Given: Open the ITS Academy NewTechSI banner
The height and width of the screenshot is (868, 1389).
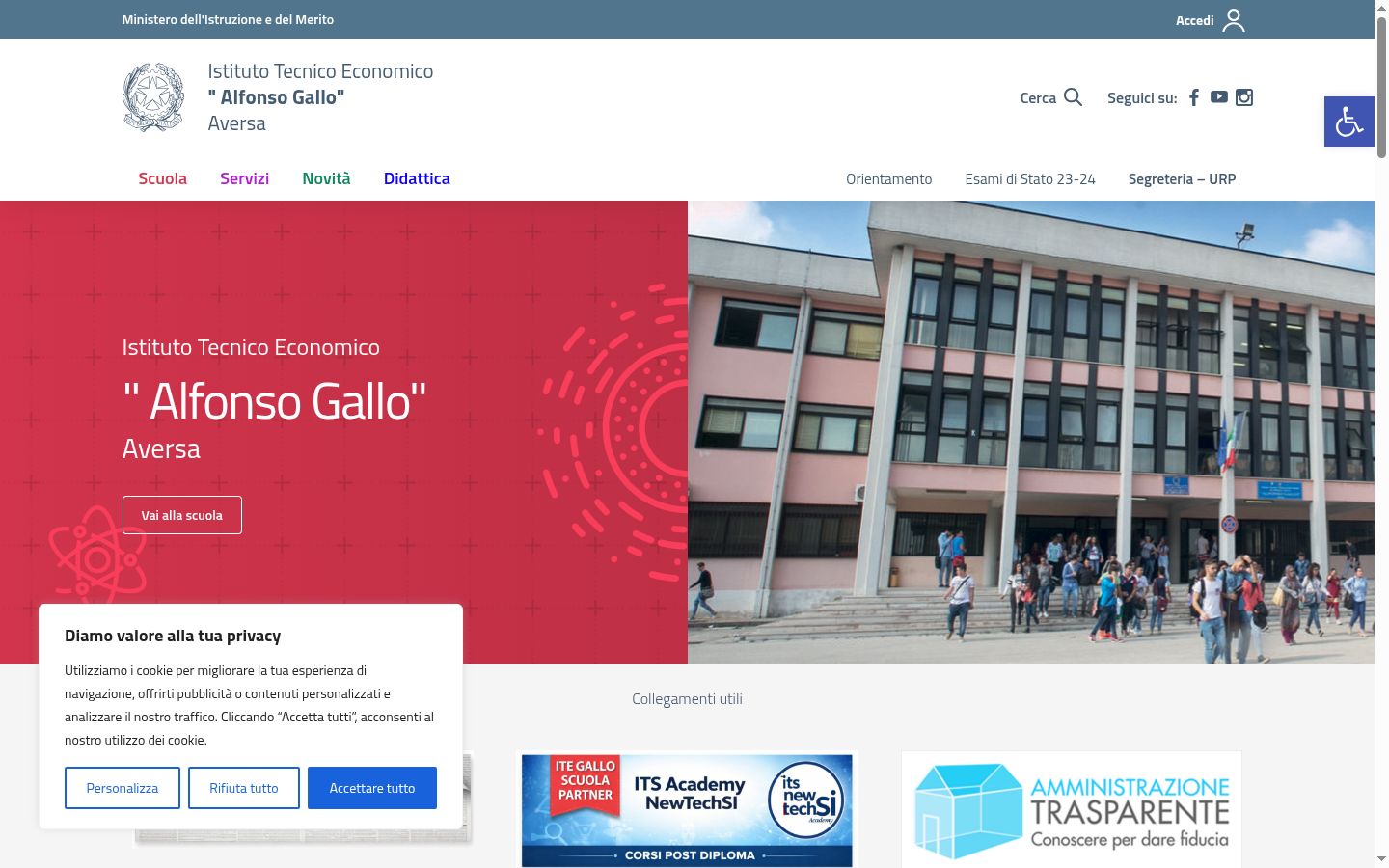Looking at the screenshot, I should tap(687, 810).
